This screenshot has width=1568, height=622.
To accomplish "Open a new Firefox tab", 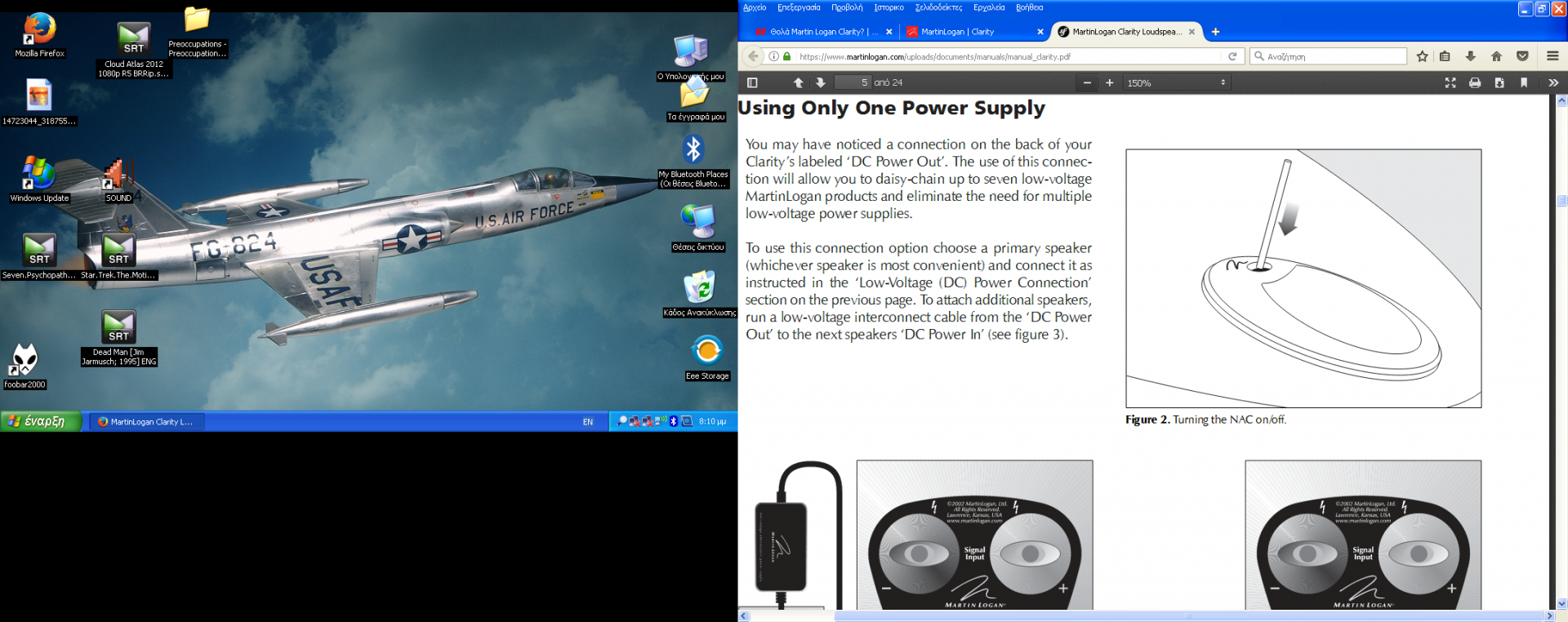I will (x=1215, y=32).
